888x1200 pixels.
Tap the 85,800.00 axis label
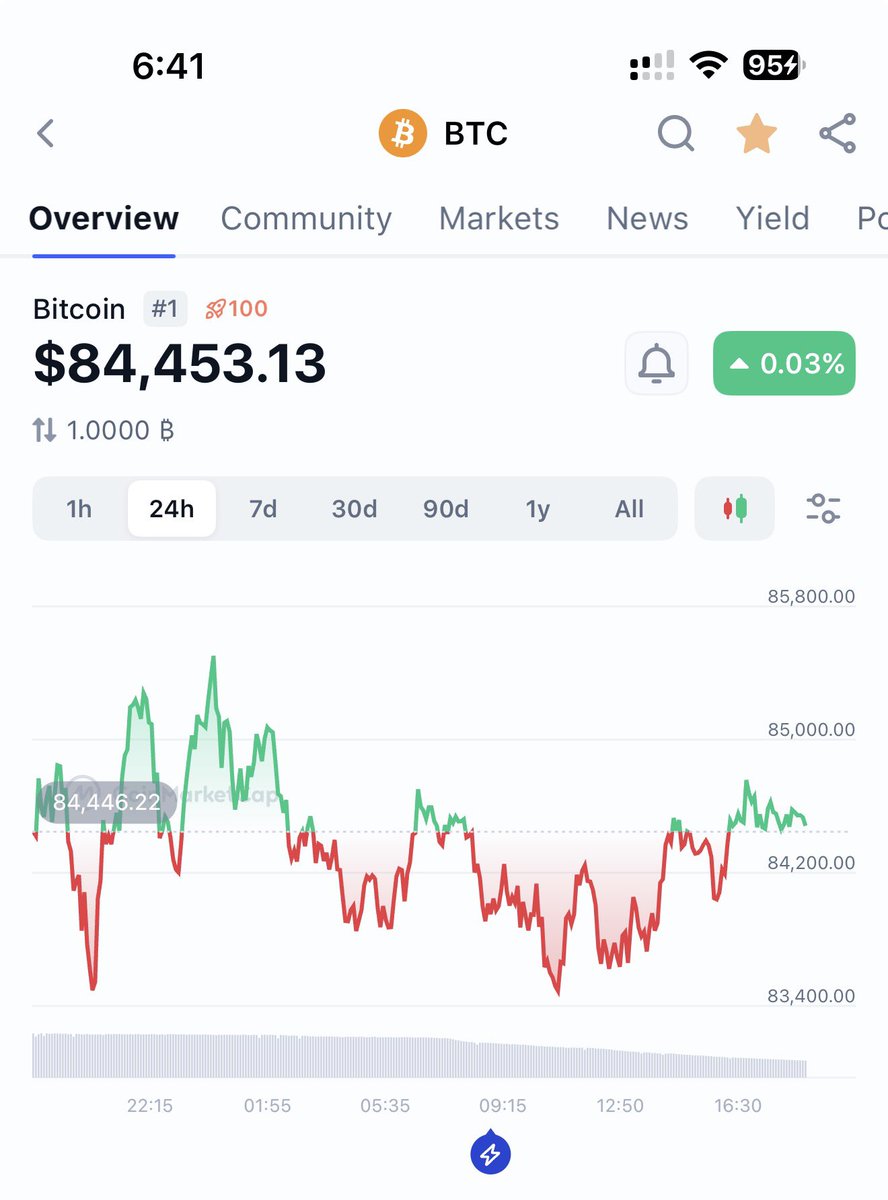pyautogui.click(x=811, y=597)
